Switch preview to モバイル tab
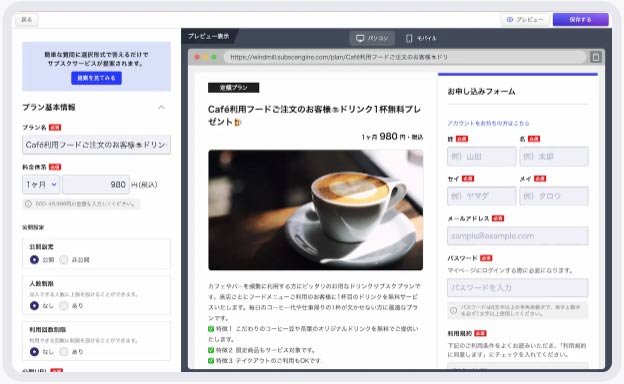 click(x=421, y=38)
